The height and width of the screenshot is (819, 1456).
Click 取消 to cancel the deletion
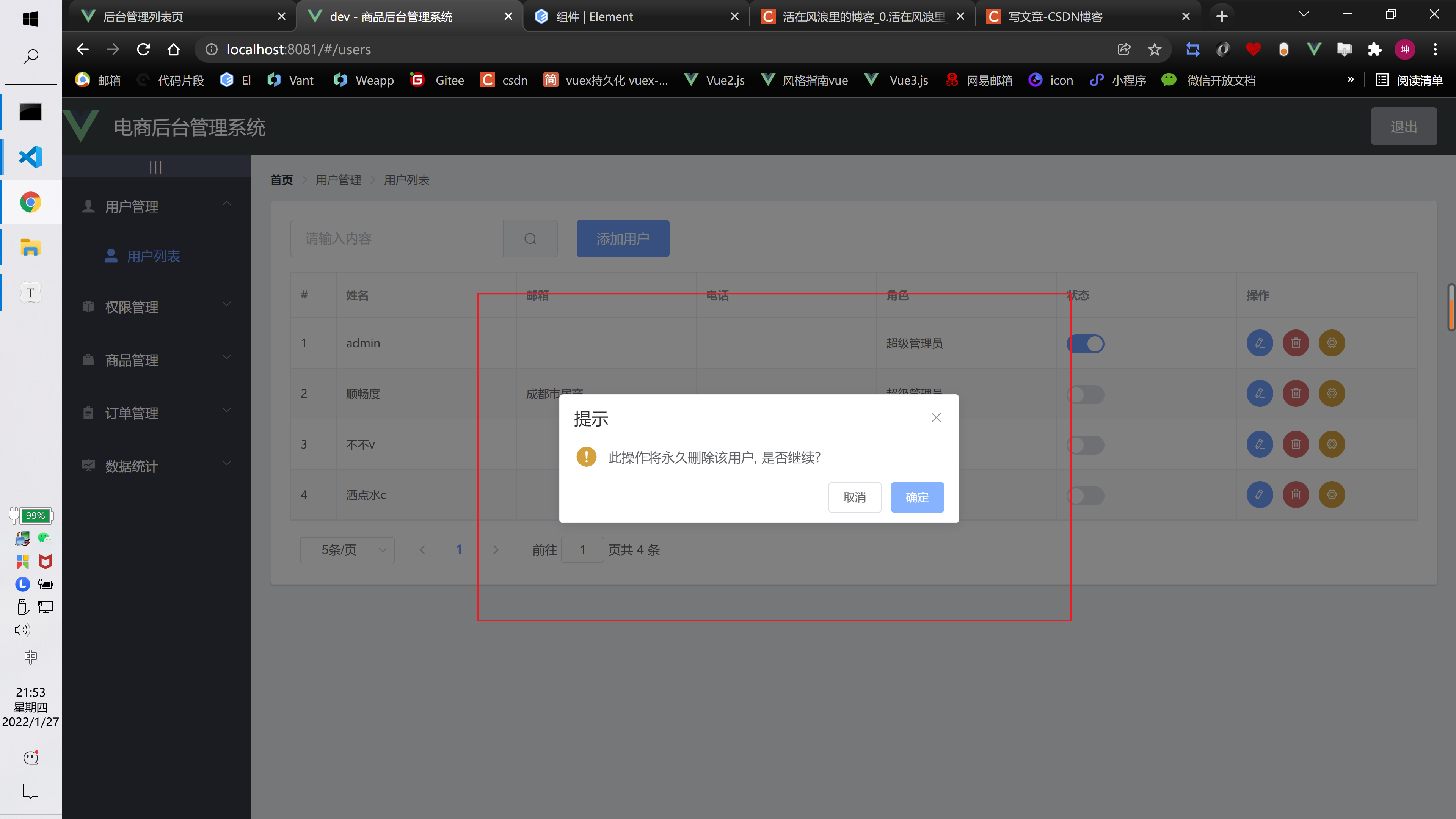point(854,497)
